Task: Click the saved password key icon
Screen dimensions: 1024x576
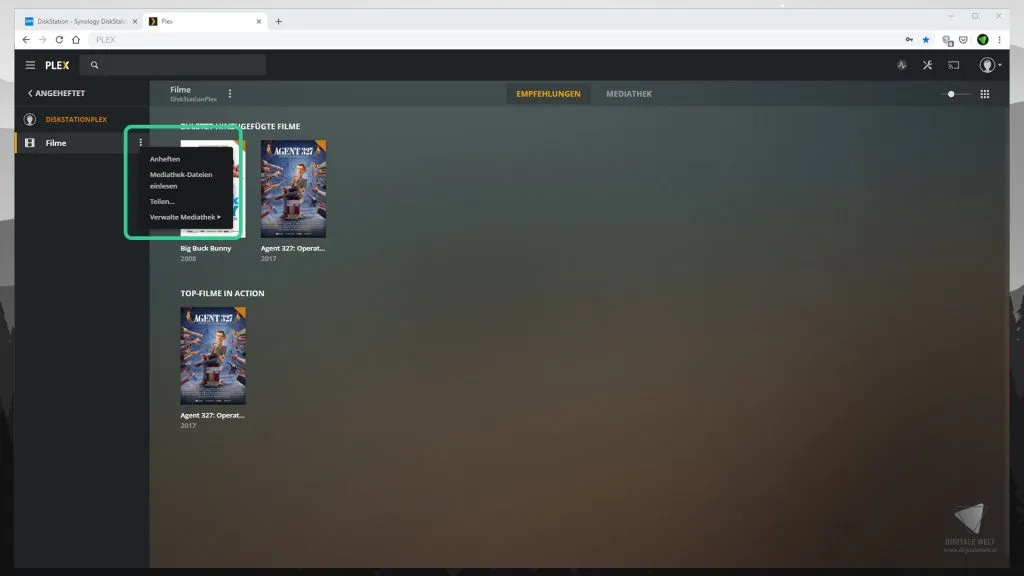Action: (x=909, y=40)
